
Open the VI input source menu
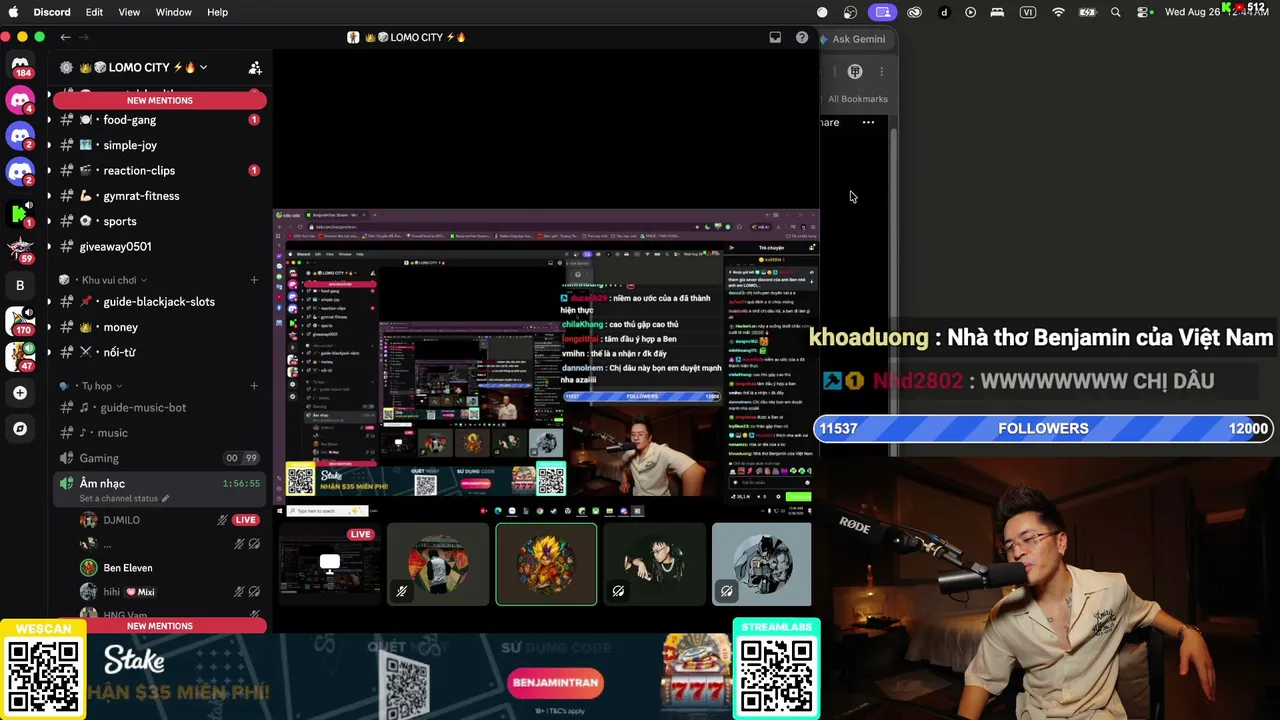coord(1028,12)
